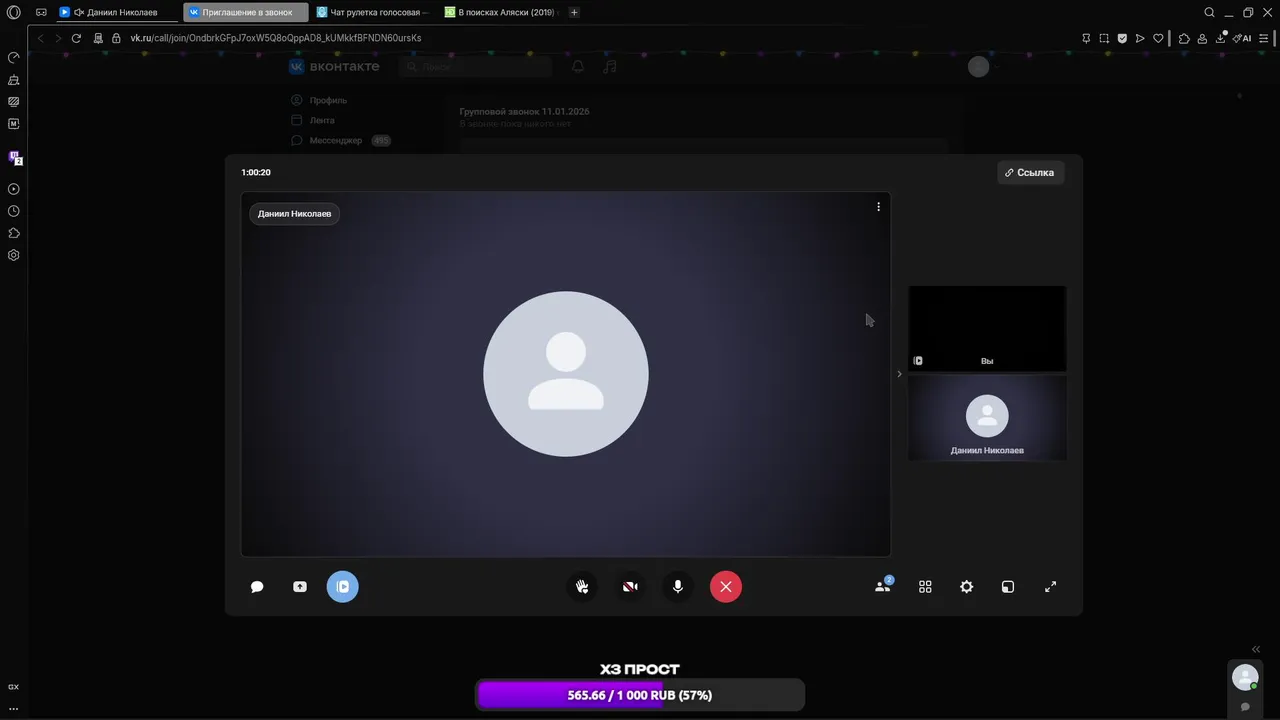Open a new browser tab

(x=574, y=12)
